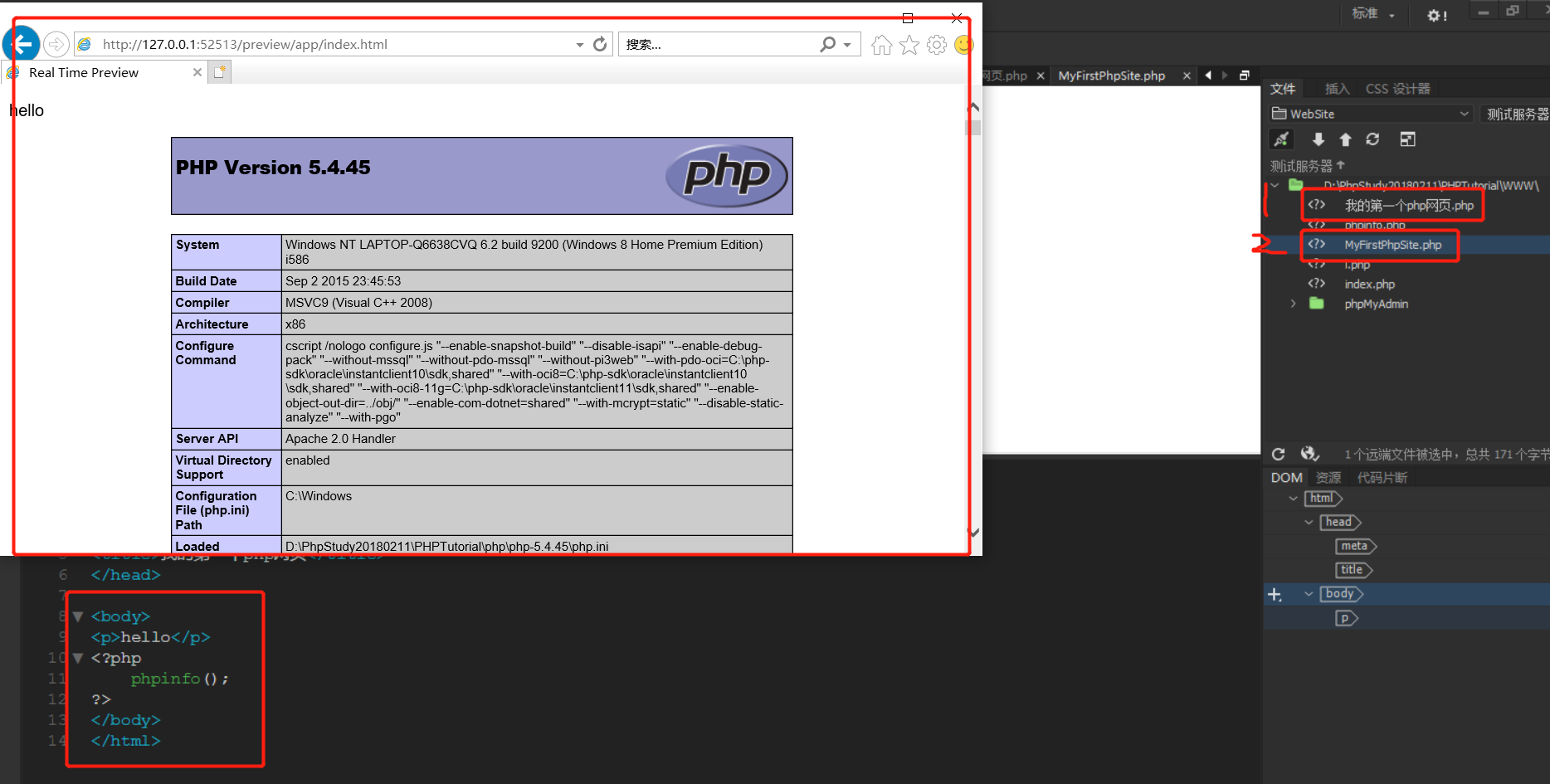Viewport: 1550px width, 784px height.
Task: Click the refresh icon below files list
Action: (x=1279, y=454)
